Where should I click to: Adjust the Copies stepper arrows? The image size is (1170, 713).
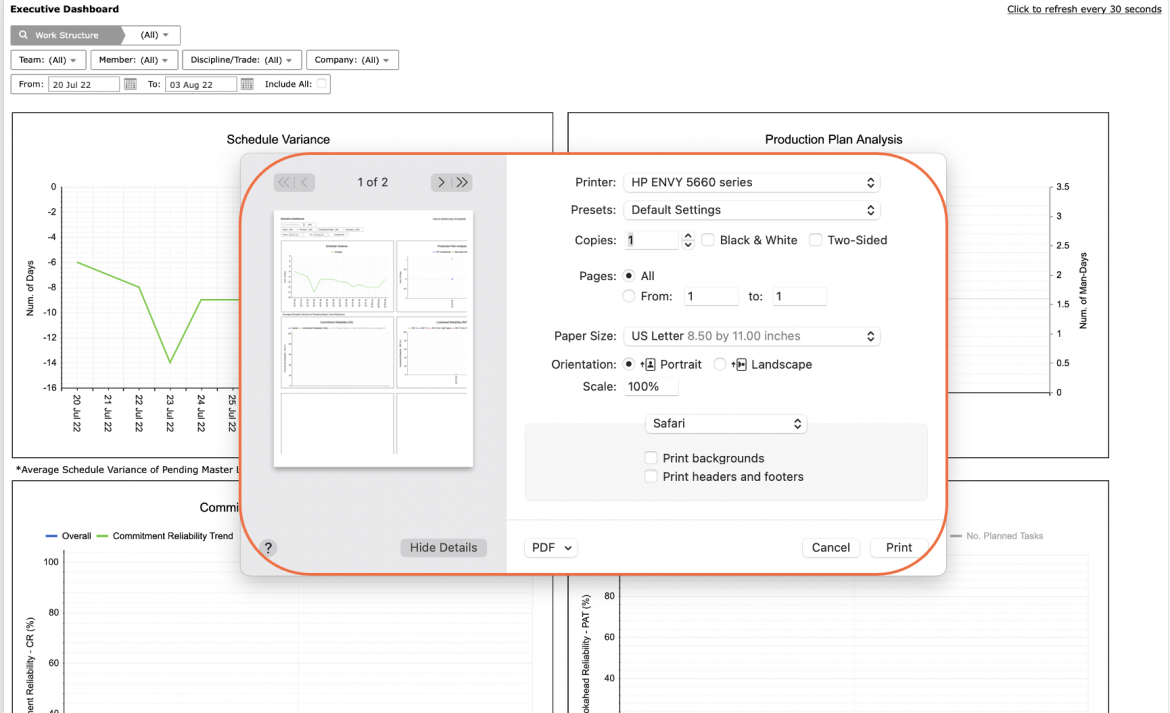[x=688, y=240]
